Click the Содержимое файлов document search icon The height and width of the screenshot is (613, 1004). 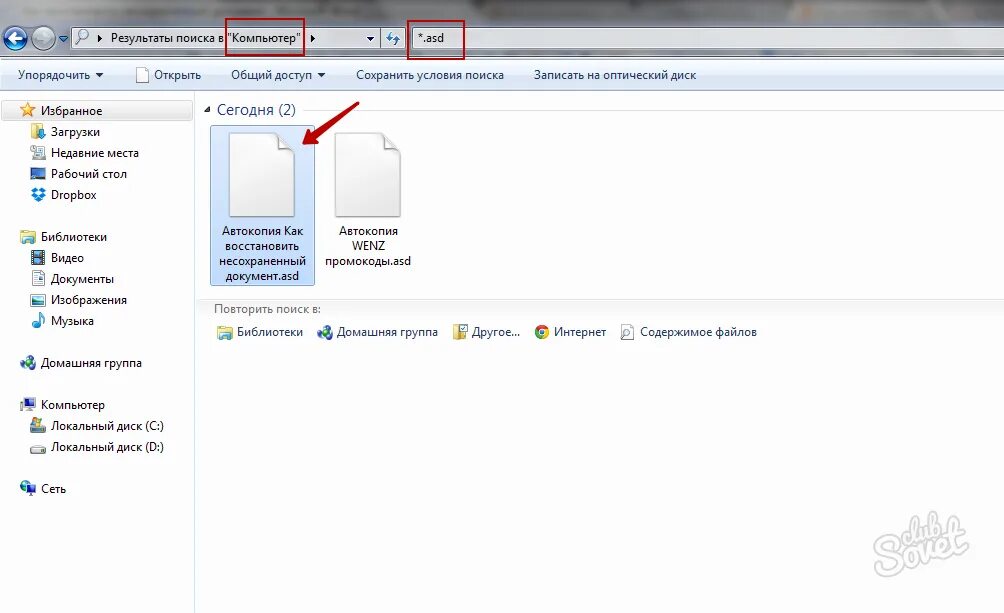627,332
